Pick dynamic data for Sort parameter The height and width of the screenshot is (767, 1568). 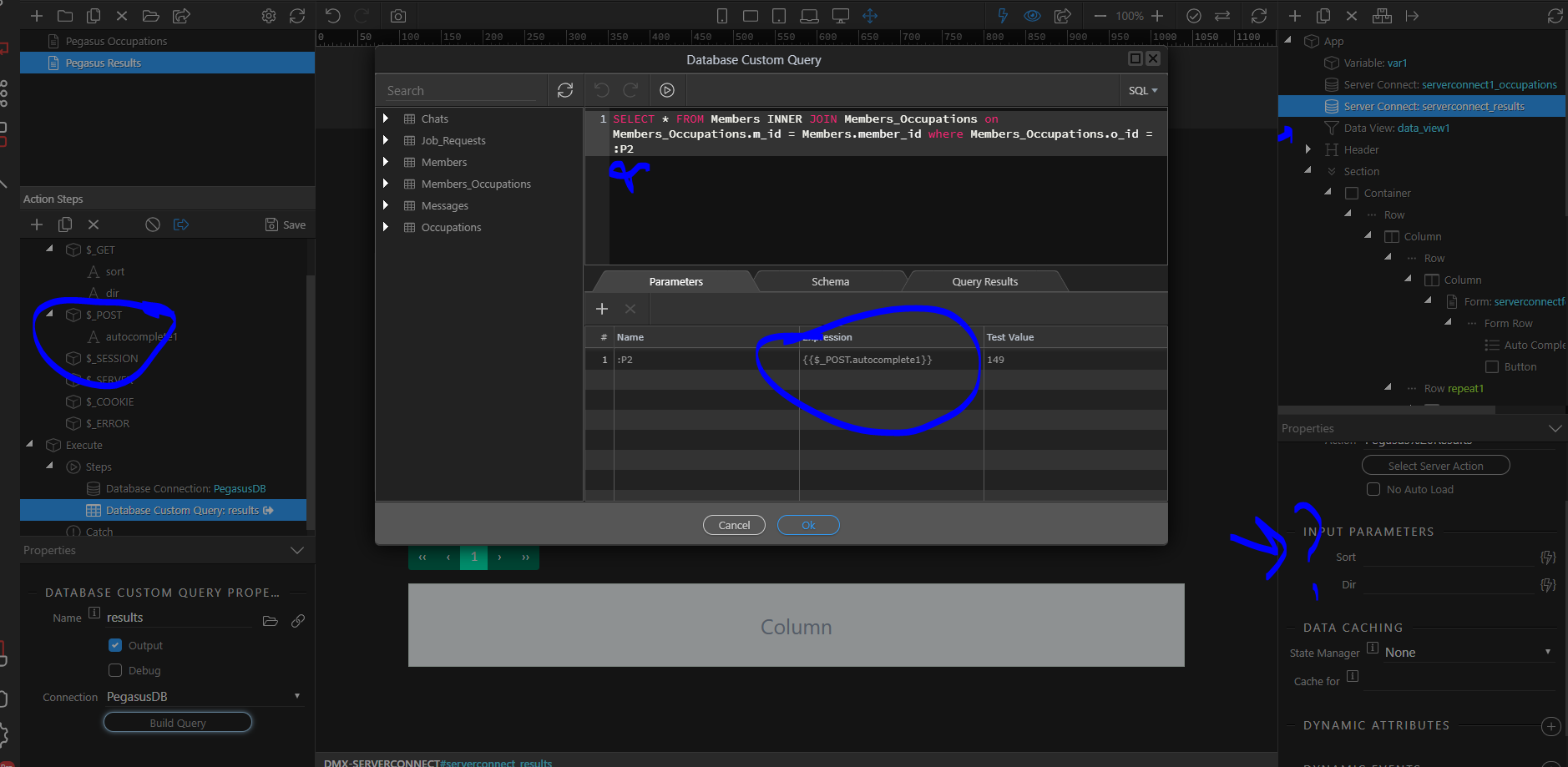(1547, 558)
